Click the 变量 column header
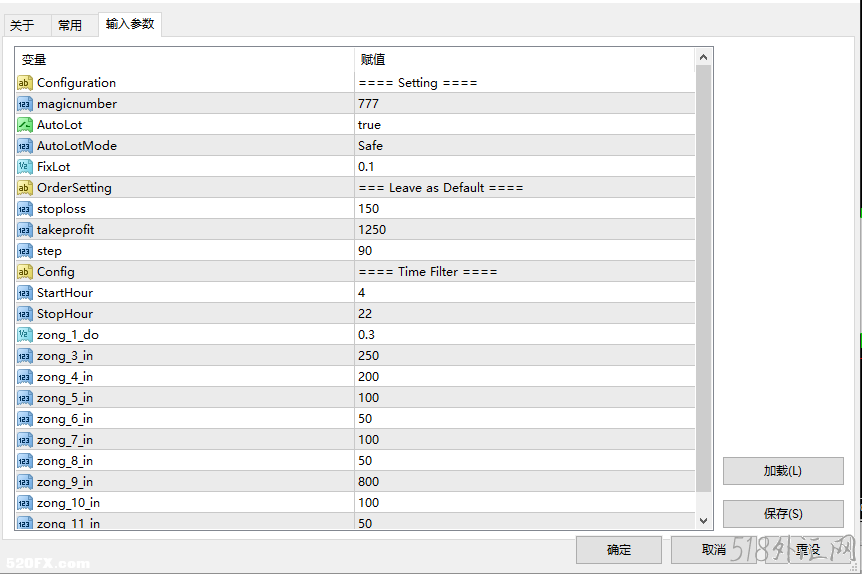The width and height of the screenshot is (862, 574). coord(34,60)
